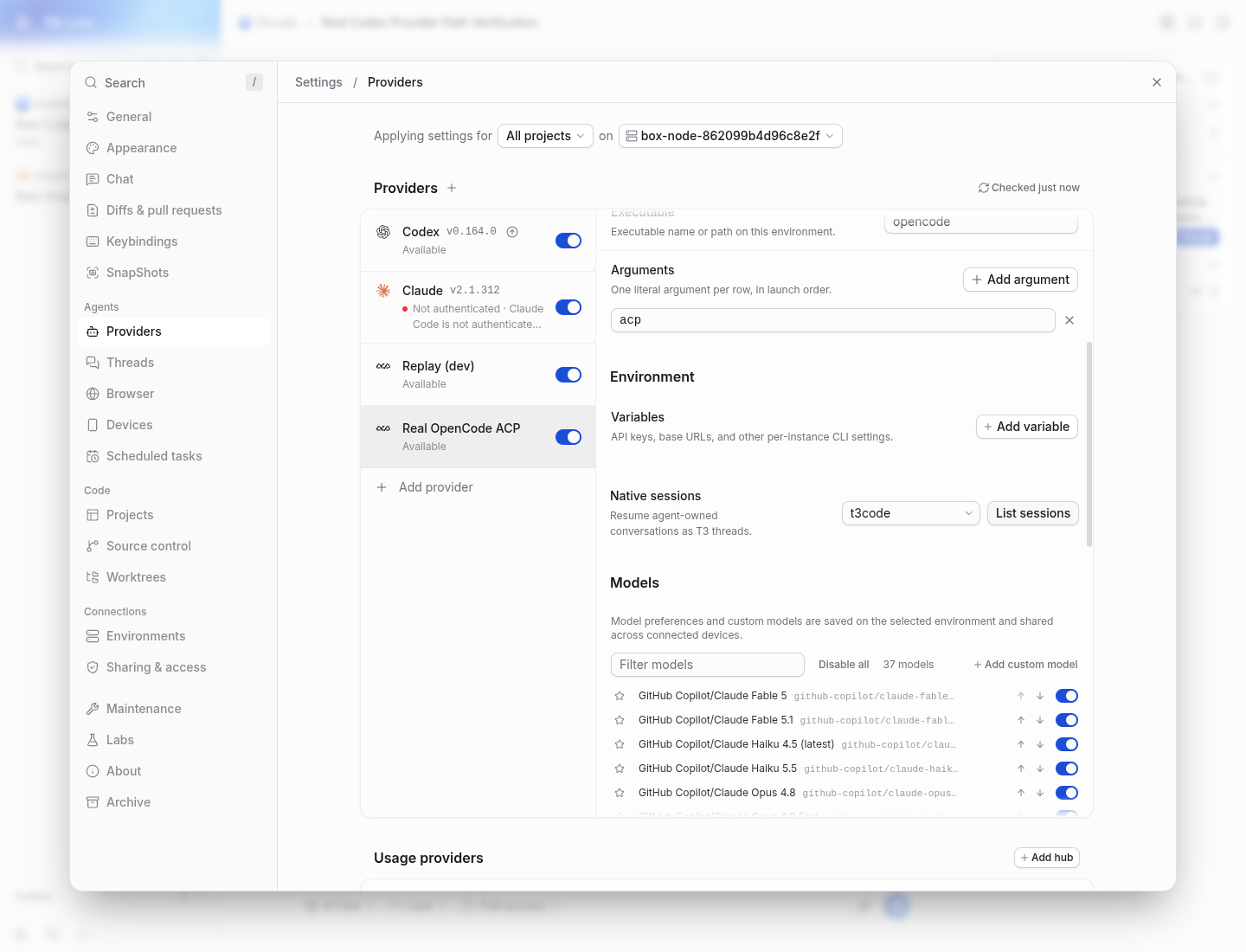Click Add custom model link
Viewport: 1246px width, 952px height.
tap(1025, 665)
